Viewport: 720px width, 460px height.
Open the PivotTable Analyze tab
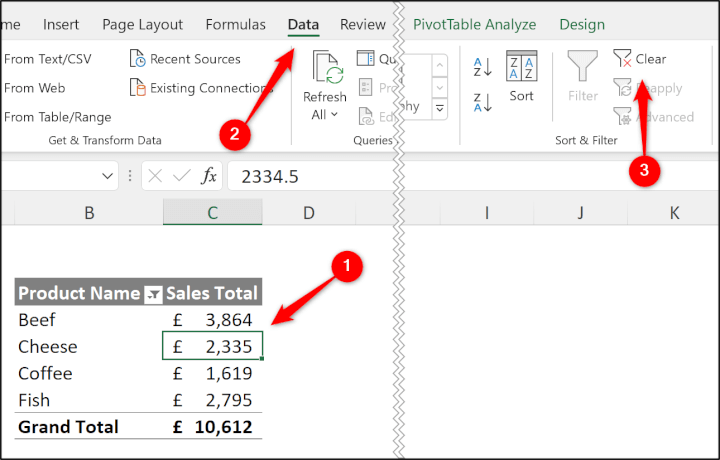(x=474, y=24)
